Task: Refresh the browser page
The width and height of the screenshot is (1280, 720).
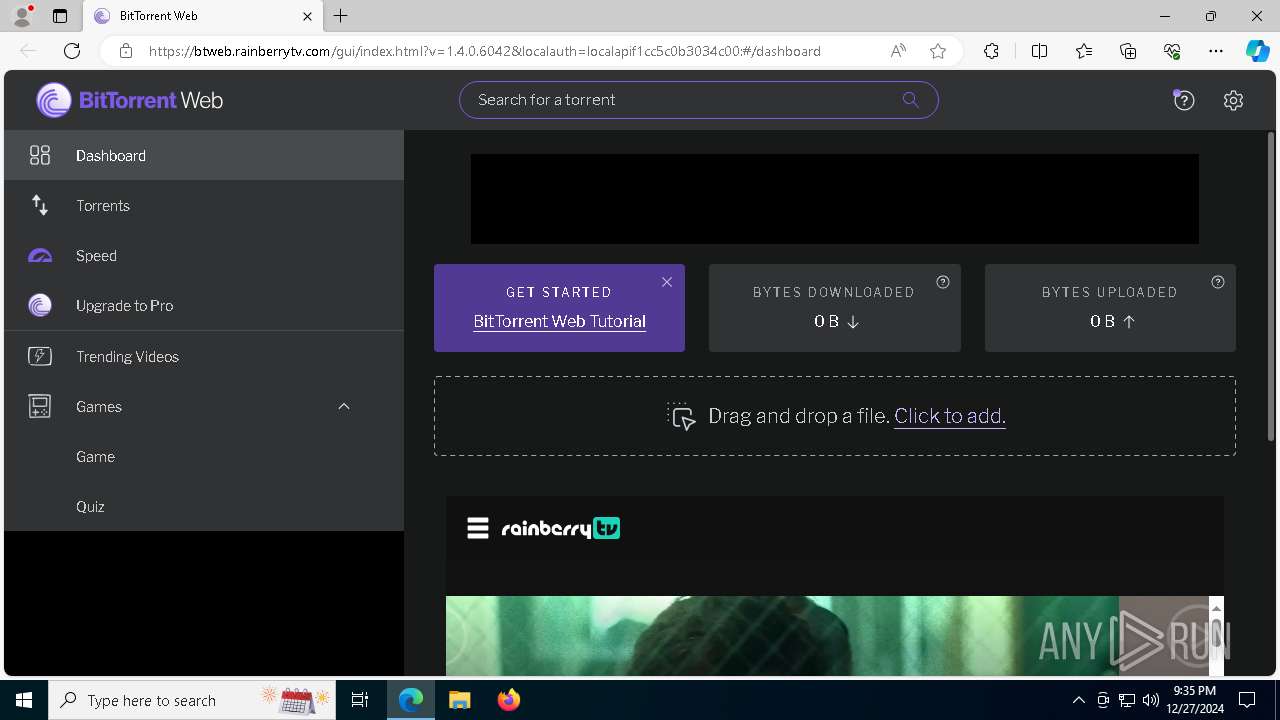Action: click(x=72, y=51)
